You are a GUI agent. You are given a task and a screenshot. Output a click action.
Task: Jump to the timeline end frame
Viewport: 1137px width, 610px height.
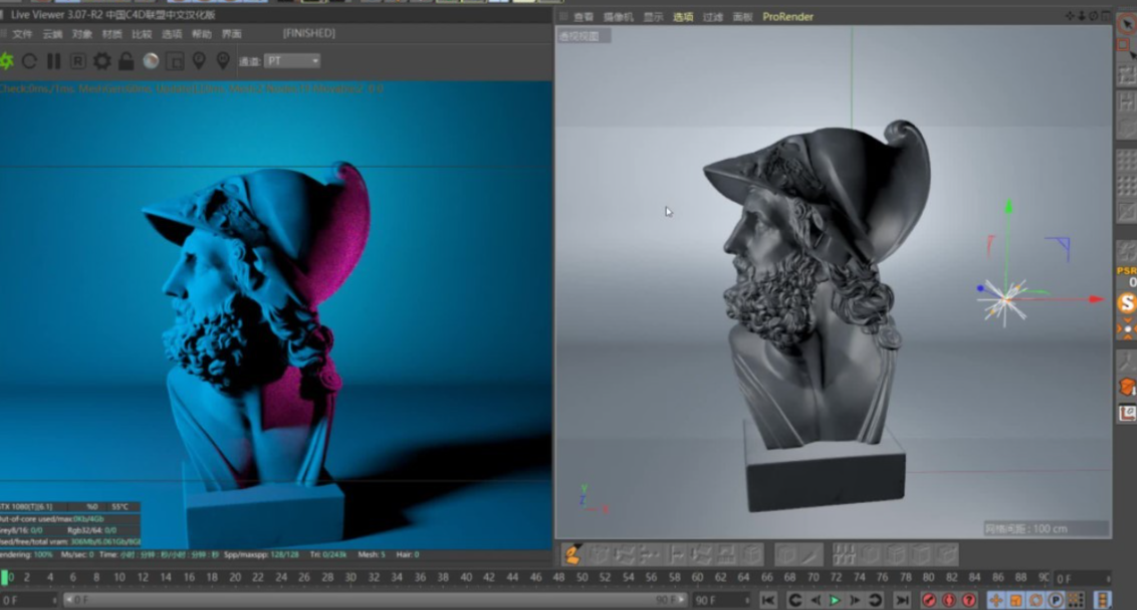click(x=902, y=600)
